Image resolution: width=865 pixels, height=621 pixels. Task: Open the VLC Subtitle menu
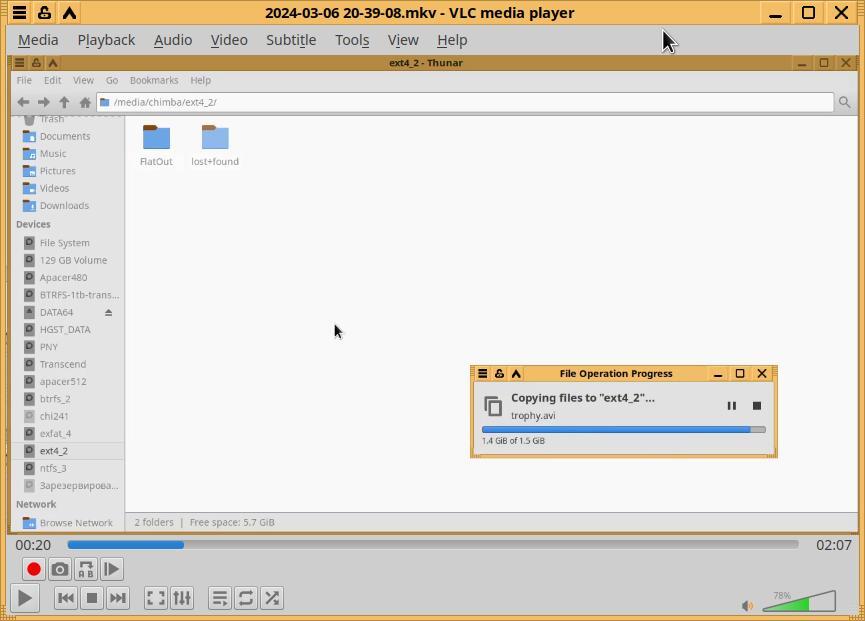291,40
